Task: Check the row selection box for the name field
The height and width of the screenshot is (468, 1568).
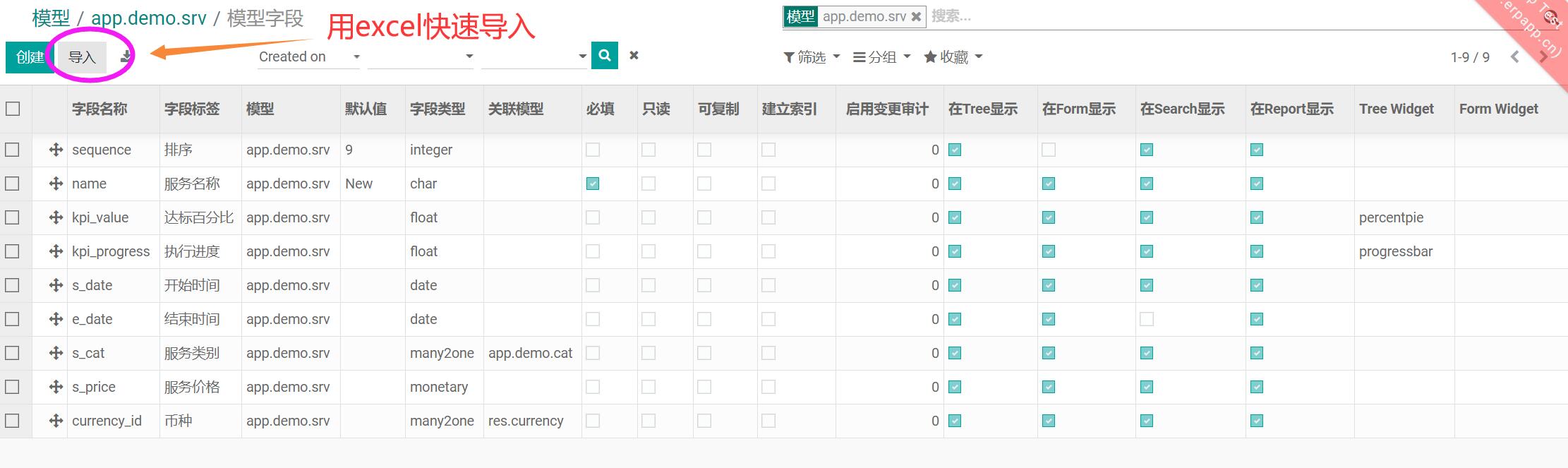Action: click(13, 184)
